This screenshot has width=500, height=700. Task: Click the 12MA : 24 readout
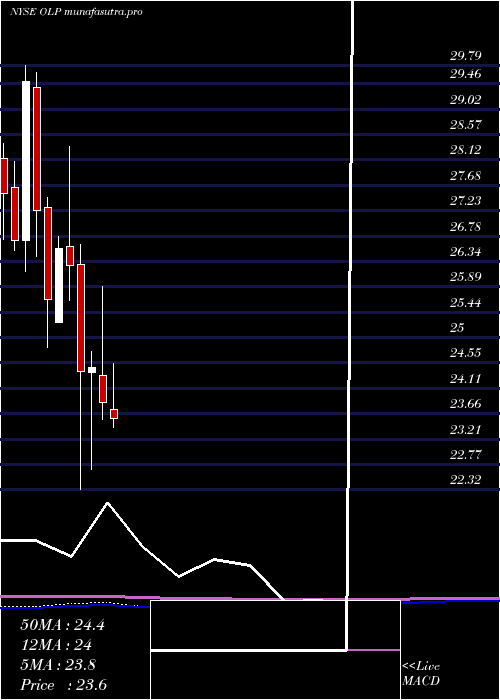point(56,645)
